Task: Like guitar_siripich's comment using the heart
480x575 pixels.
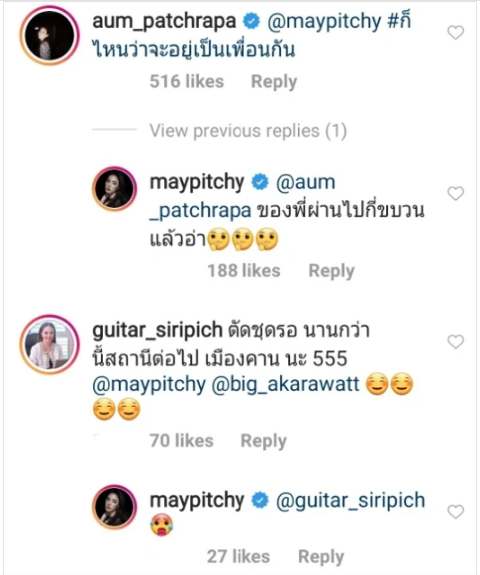Action: pyautogui.click(x=456, y=342)
